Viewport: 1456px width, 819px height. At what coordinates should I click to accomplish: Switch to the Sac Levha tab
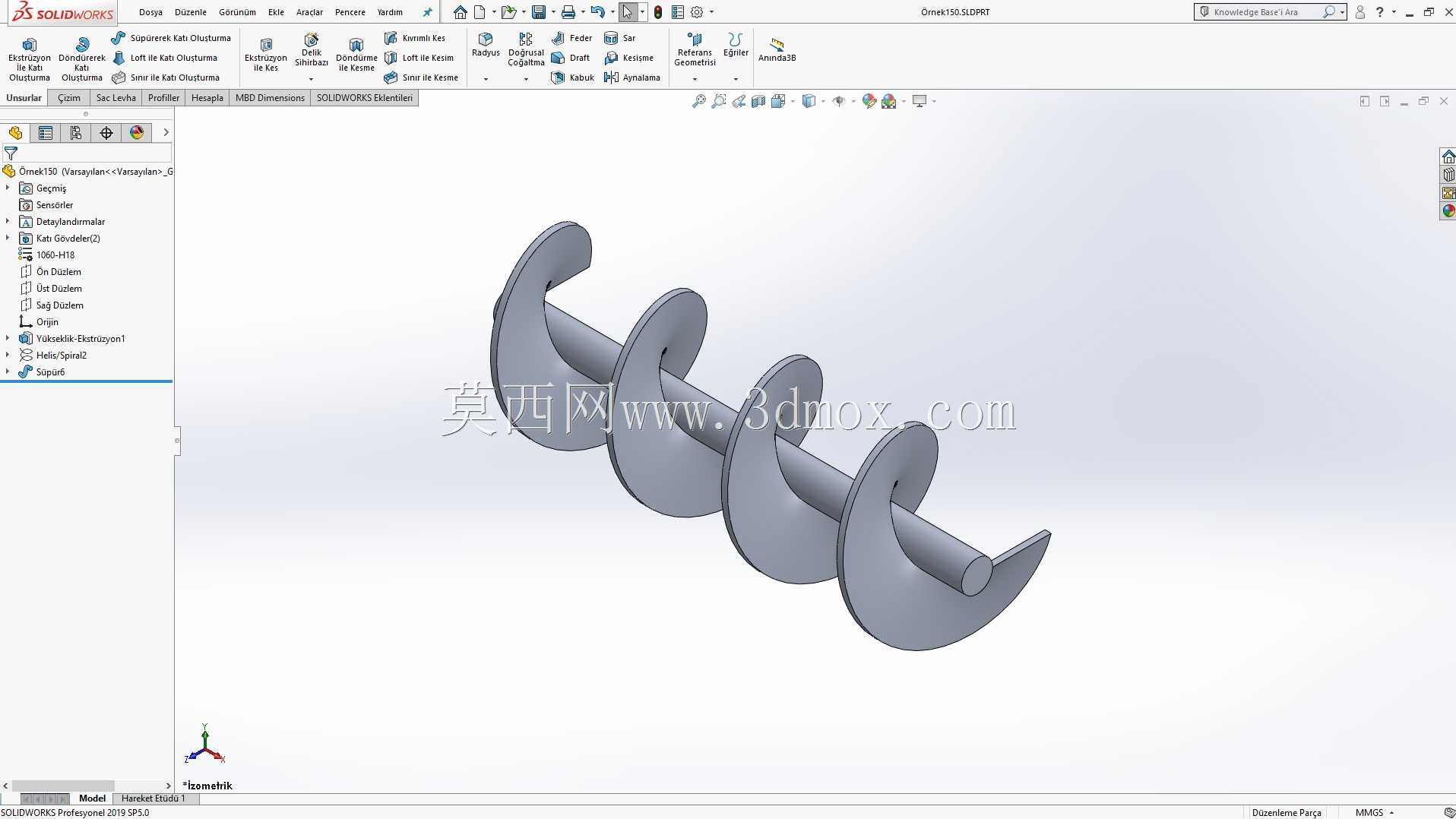point(116,98)
